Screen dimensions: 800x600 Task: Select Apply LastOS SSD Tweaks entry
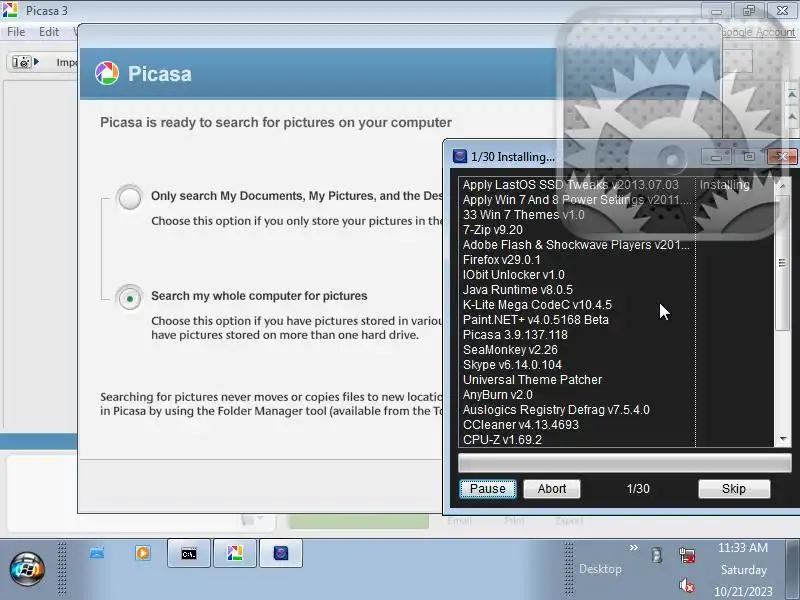coord(570,185)
